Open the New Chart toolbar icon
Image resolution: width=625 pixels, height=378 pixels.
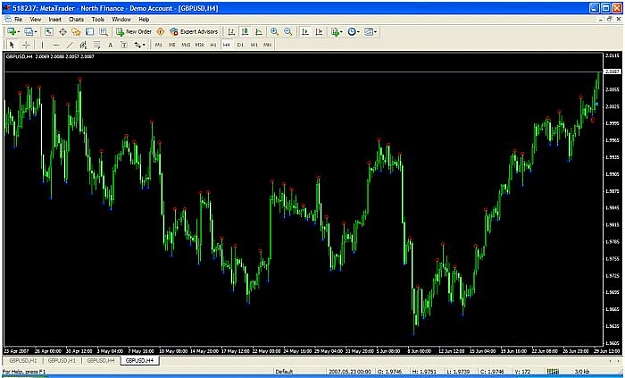click(11, 32)
